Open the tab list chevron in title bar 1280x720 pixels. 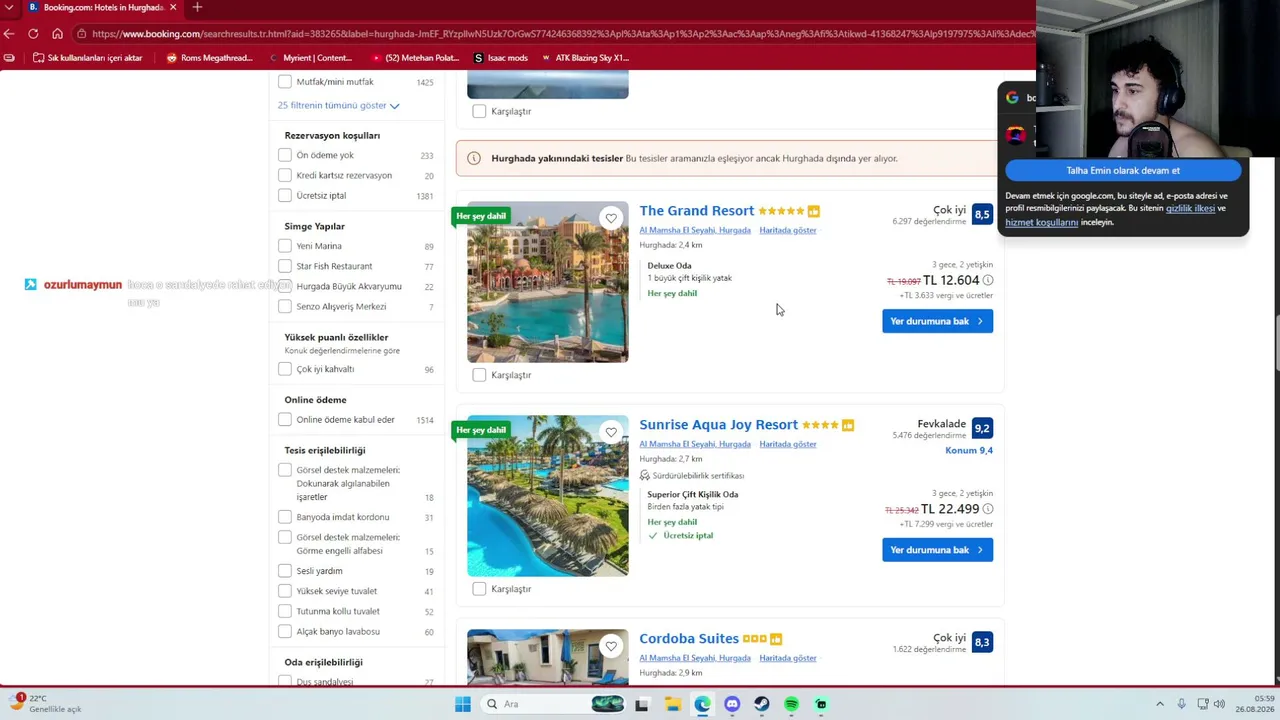pyautogui.click(x=9, y=7)
